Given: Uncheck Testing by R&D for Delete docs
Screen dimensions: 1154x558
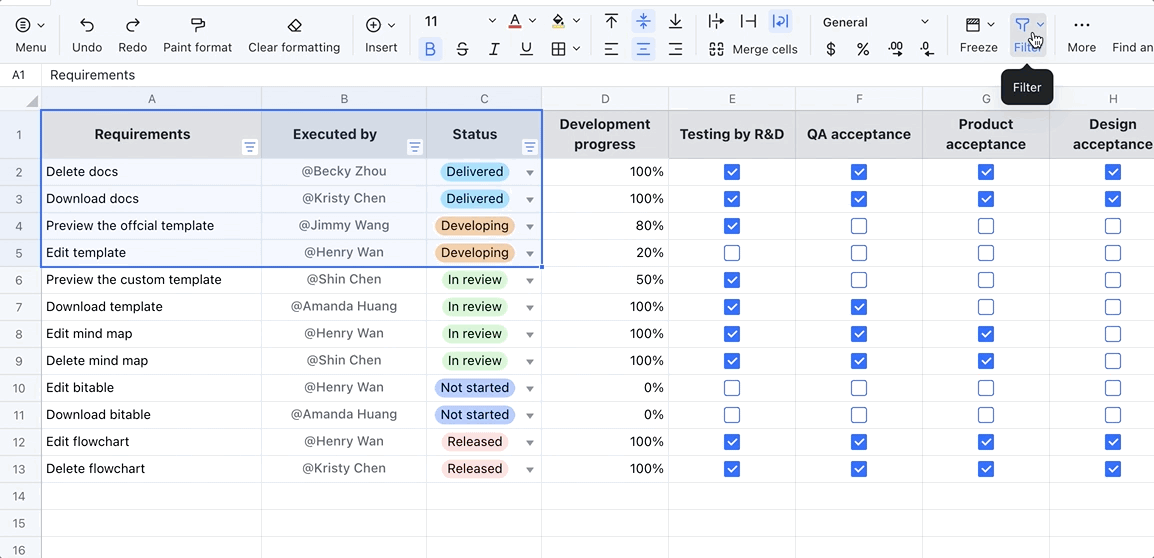Looking at the screenshot, I should click(732, 172).
